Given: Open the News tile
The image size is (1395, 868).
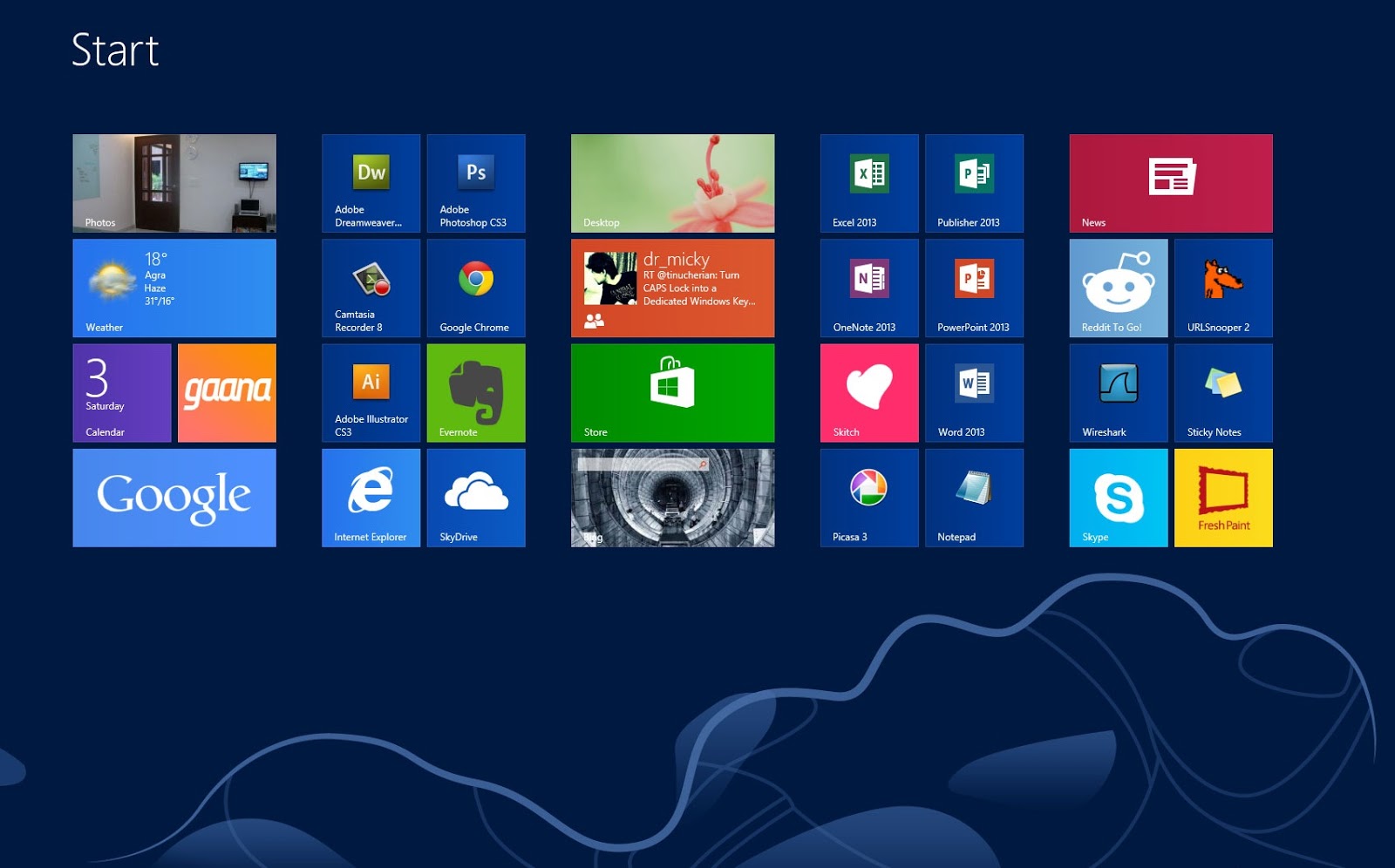Looking at the screenshot, I should (x=1171, y=183).
